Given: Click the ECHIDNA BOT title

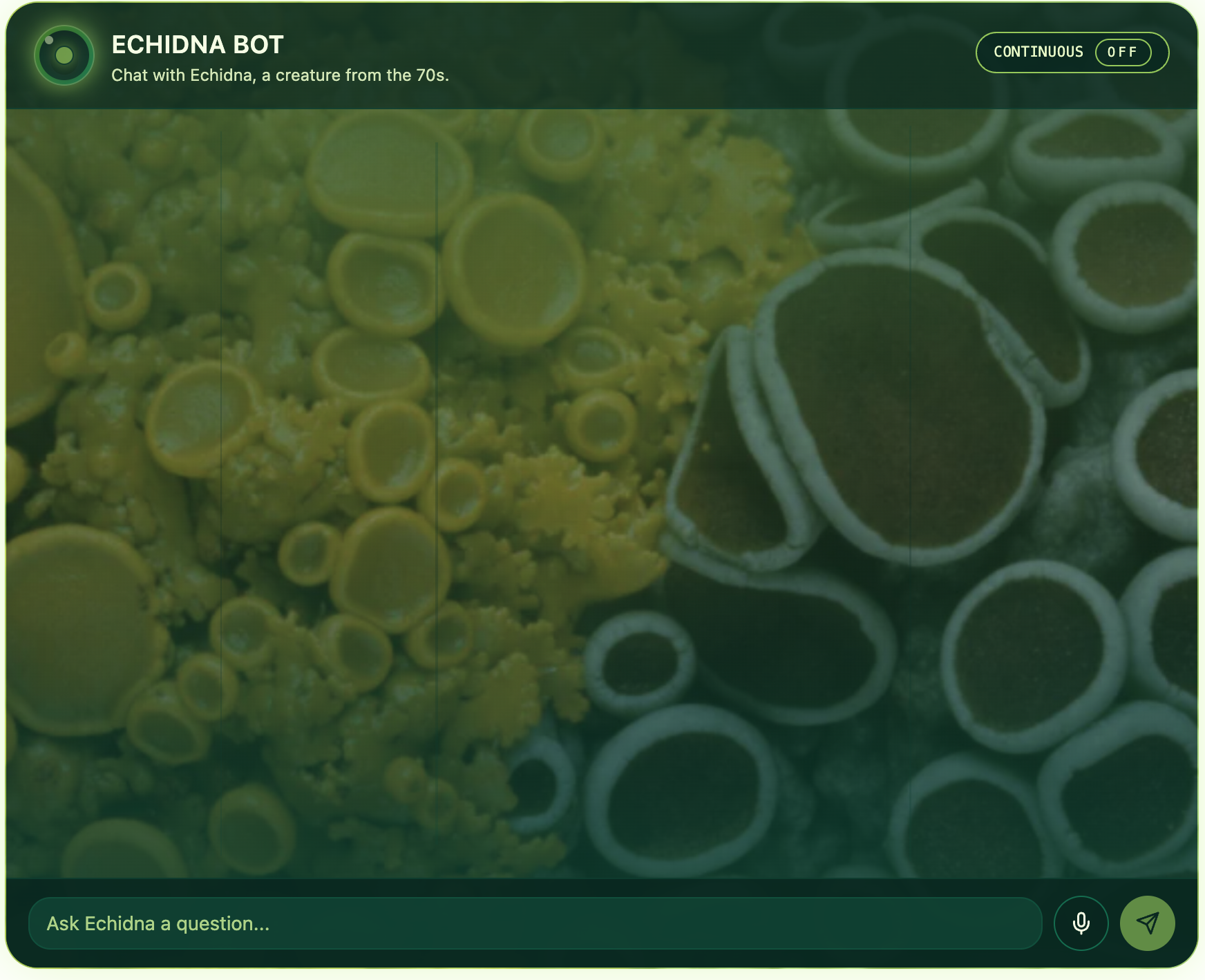Looking at the screenshot, I should point(196,44).
